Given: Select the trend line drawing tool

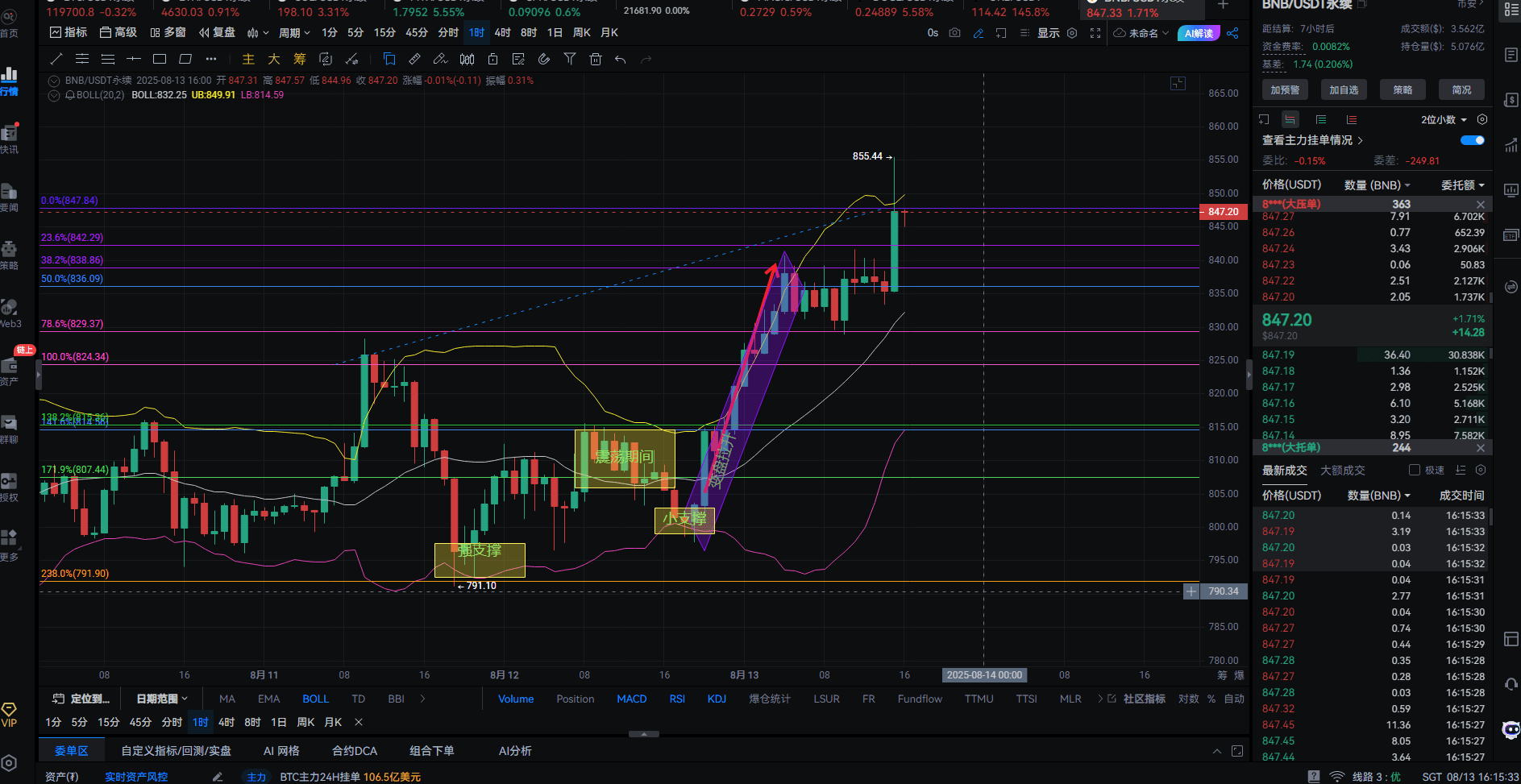Looking at the screenshot, I should [56, 59].
